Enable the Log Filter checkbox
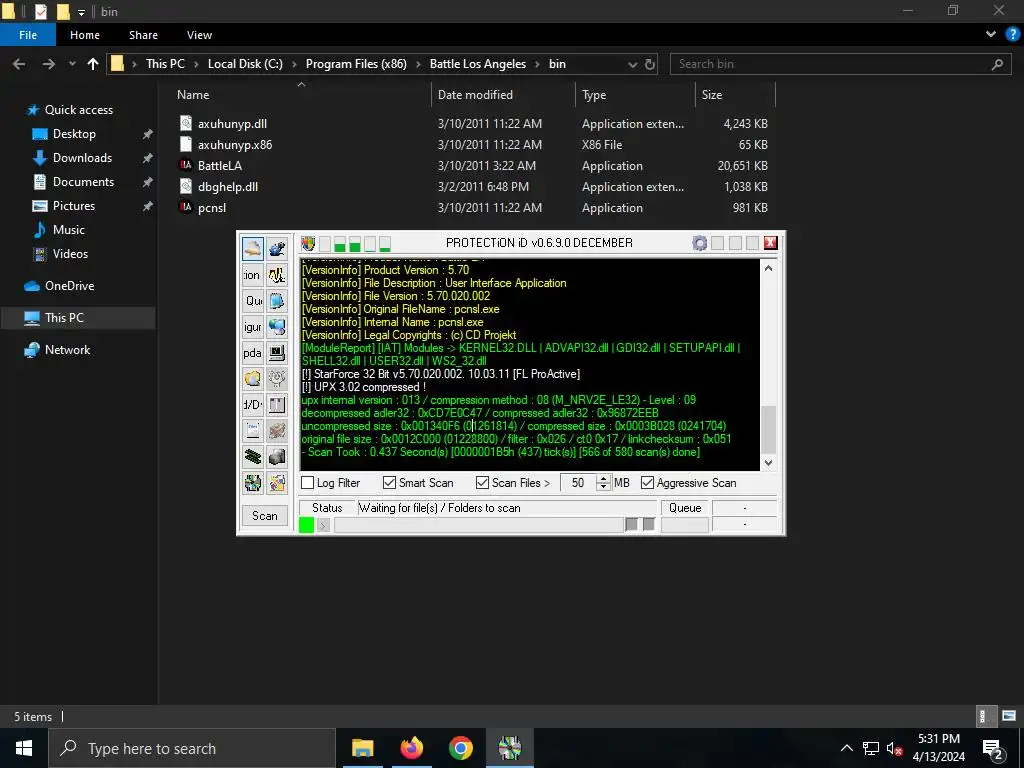Screen dimensions: 1024x768 pyautogui.click(x=308, y=483)
